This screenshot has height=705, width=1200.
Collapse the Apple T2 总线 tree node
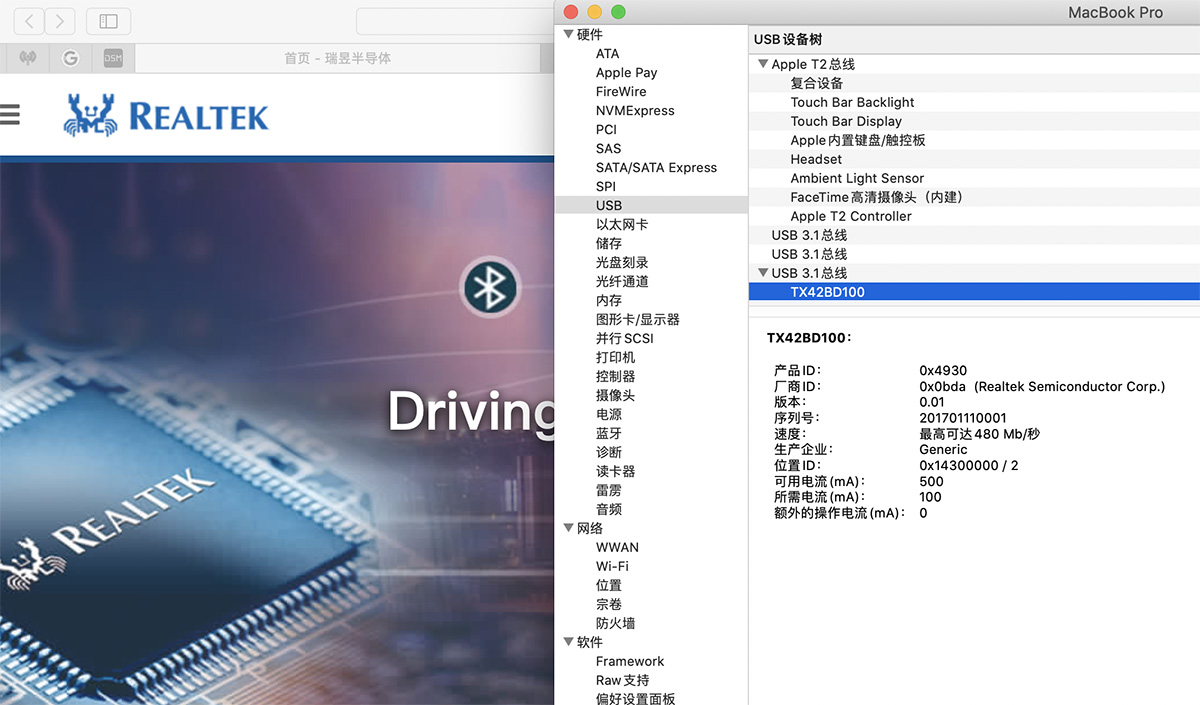click(763, 64)
